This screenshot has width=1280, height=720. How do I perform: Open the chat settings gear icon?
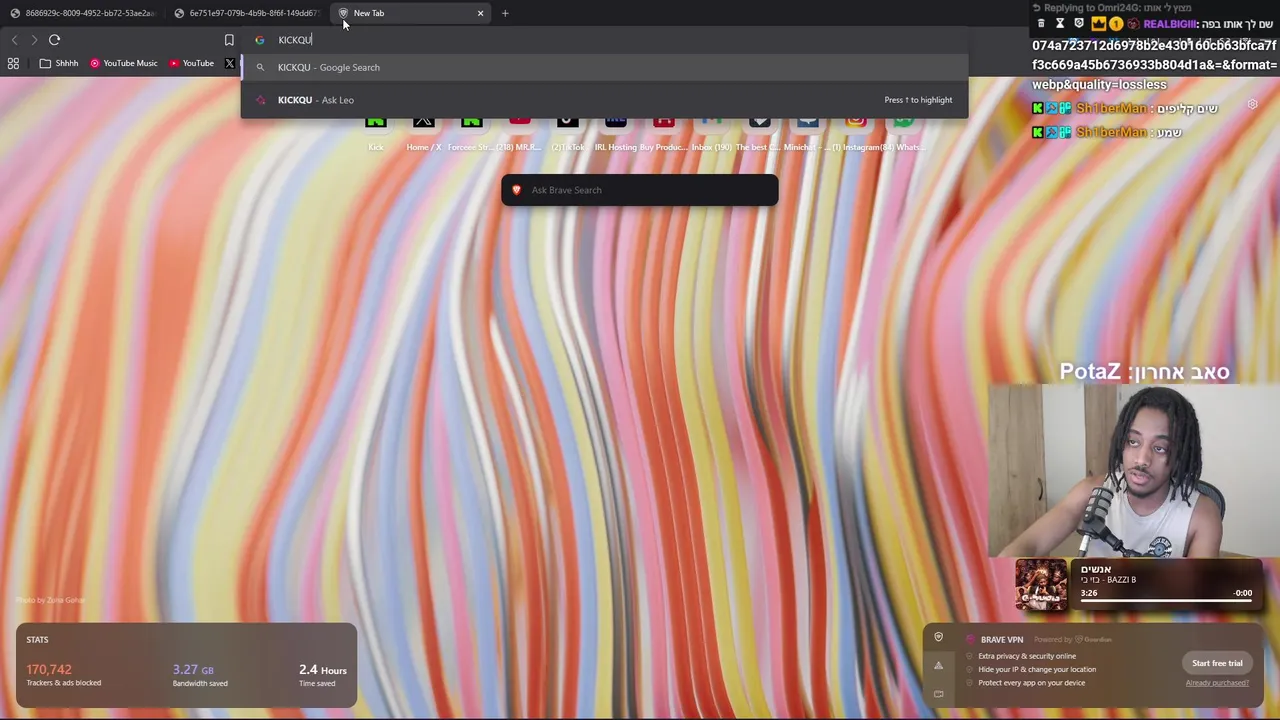click(x=1252, y=104)
